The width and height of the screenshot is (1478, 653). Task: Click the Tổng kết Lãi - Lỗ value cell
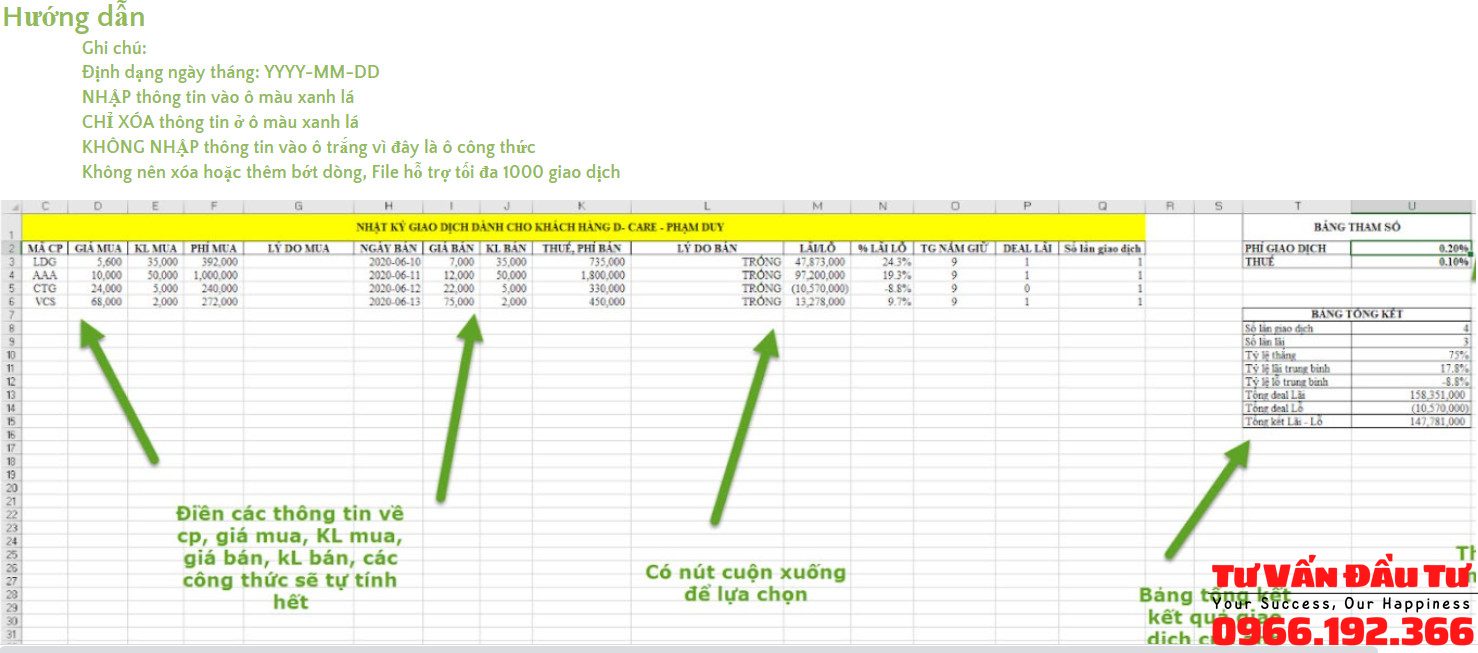click(x=1410, y=422)
